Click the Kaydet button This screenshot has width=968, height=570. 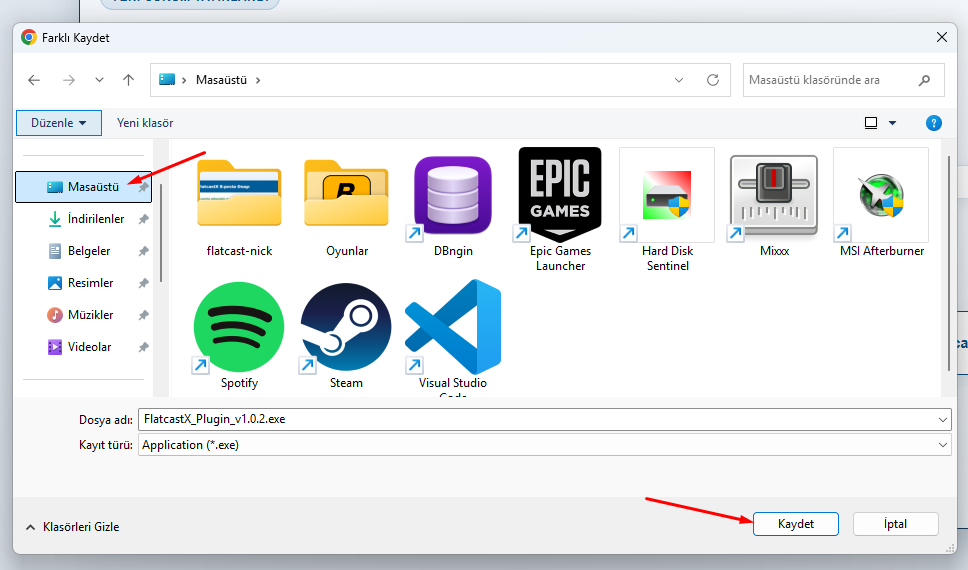coord(796,524)
